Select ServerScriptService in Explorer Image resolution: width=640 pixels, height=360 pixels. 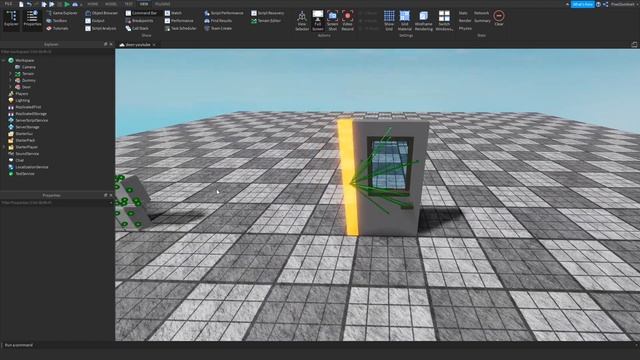point(28,120)
